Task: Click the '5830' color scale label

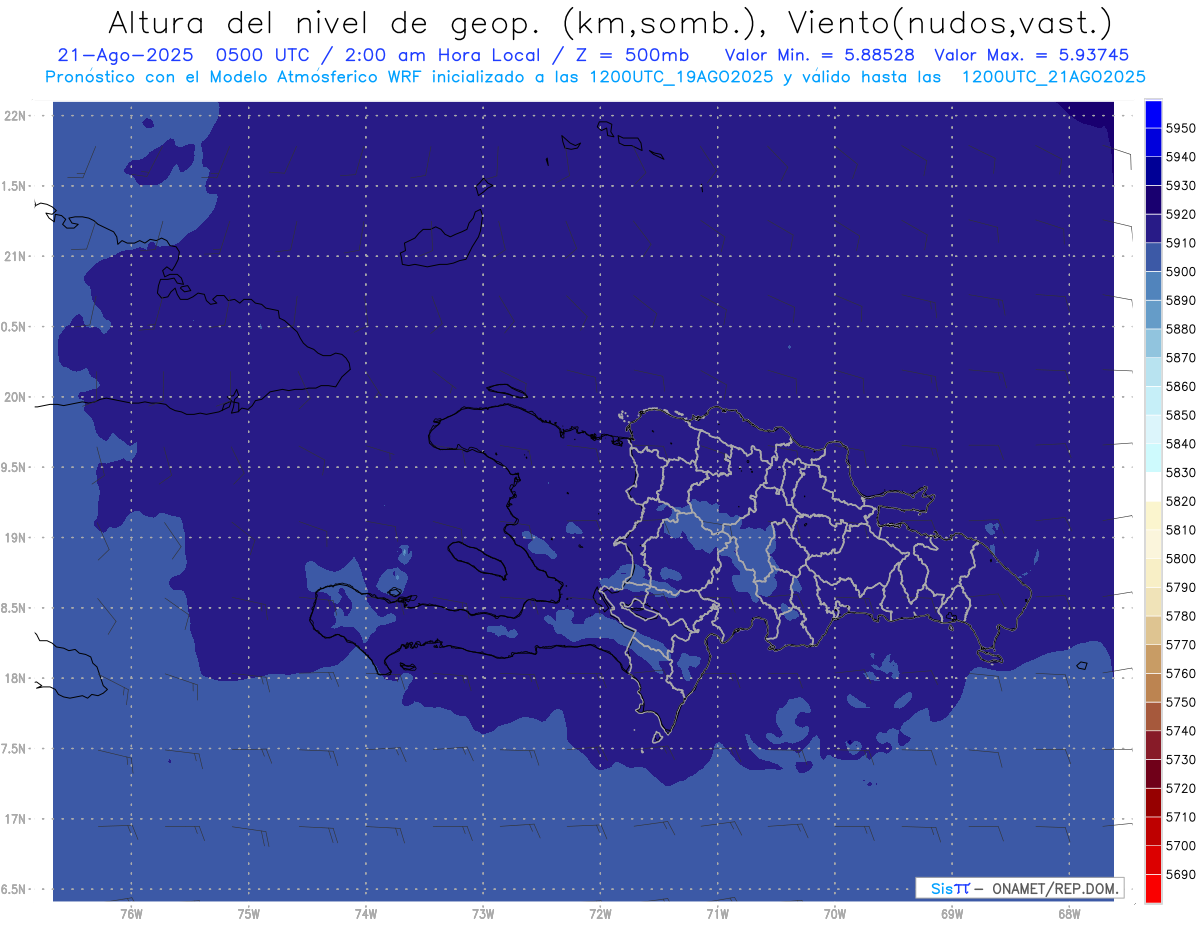Action: (x=1180, y=472)
